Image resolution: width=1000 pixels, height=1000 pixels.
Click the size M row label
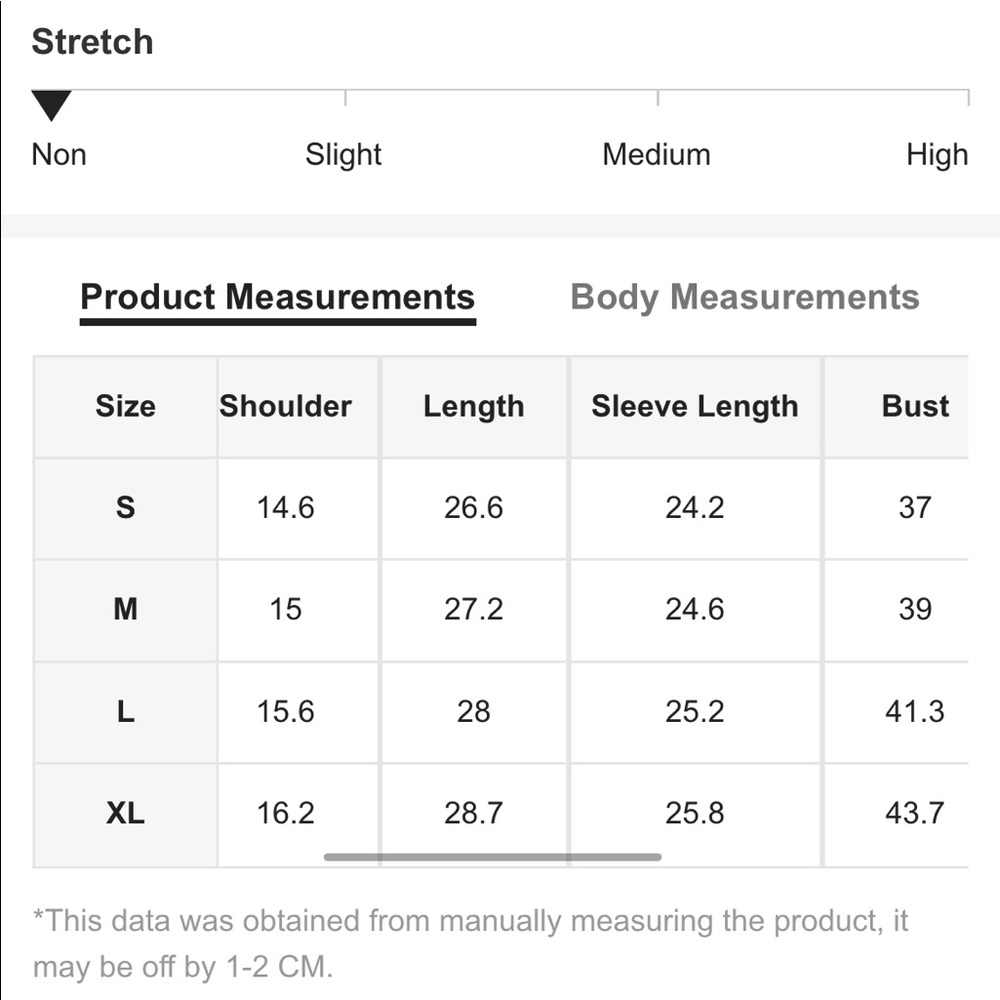click(126, 609)
